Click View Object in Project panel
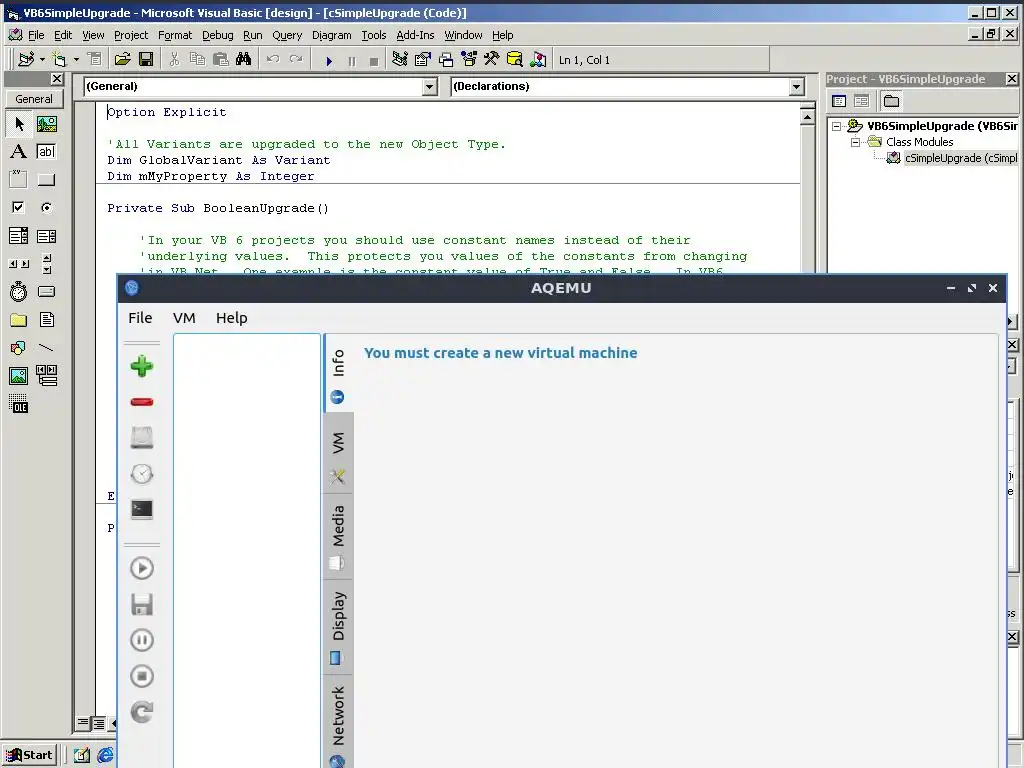The width and height of the screenshot is (1024, 768). tap(861, 101)
